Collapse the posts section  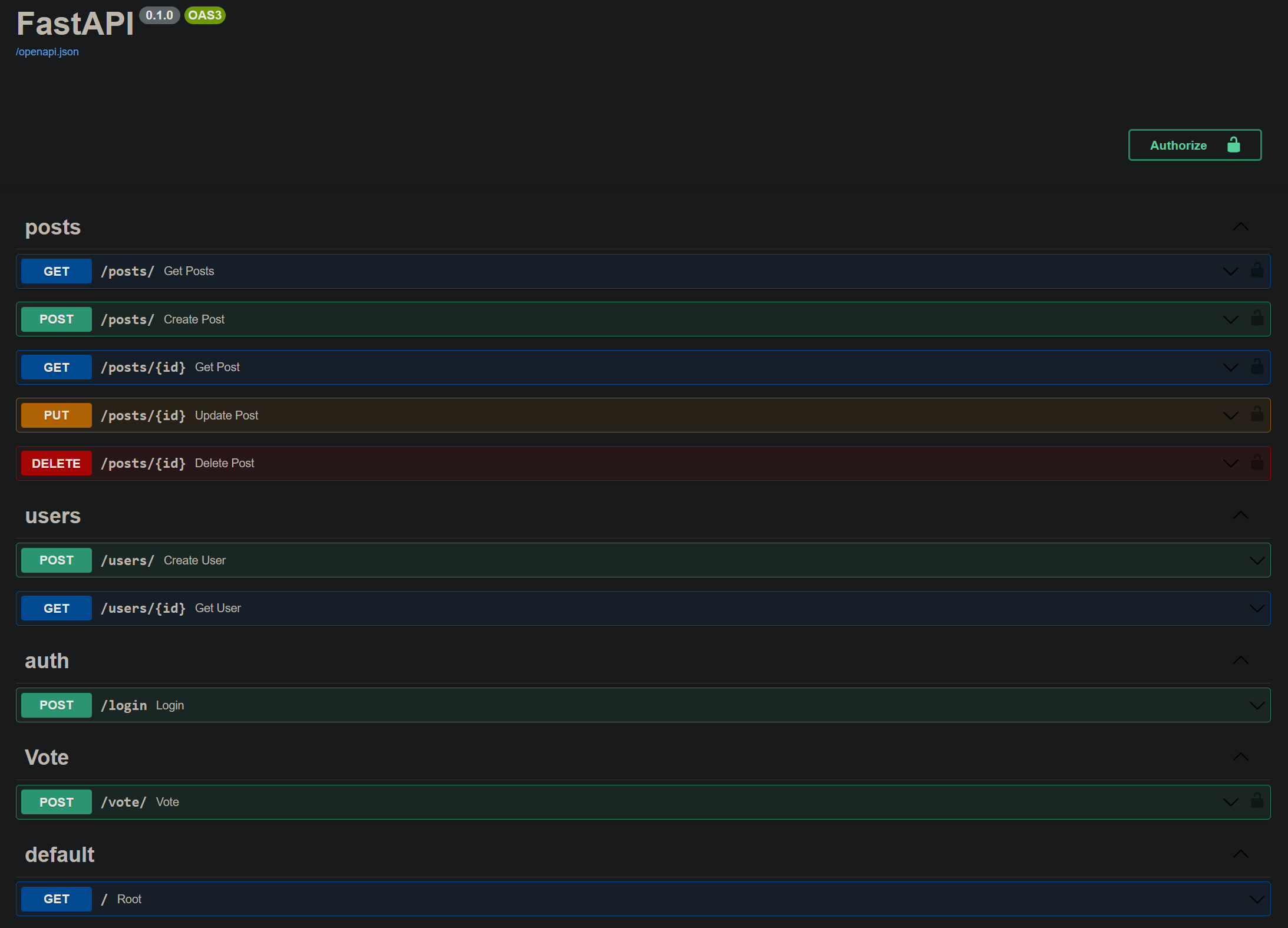click(x=1240, y=227)
